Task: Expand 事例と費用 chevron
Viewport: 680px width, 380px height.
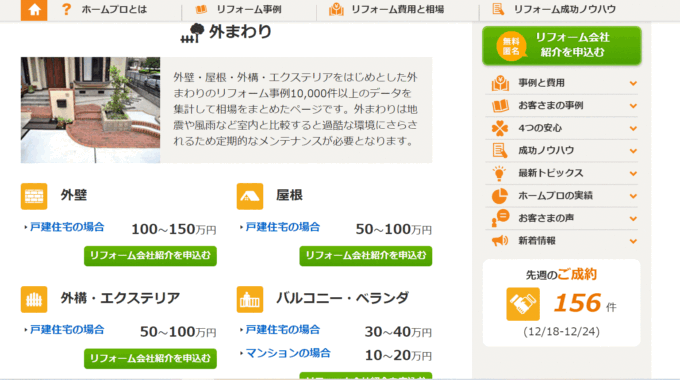Action: [x=633, y=83]
